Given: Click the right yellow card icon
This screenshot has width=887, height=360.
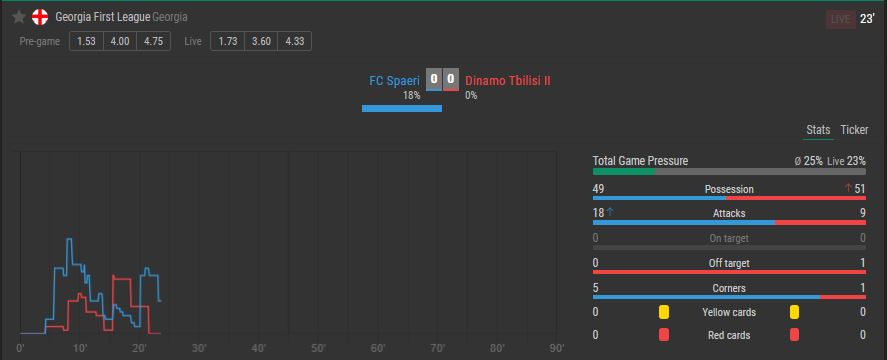Looking at the screenshot, I should click(794, 312).
